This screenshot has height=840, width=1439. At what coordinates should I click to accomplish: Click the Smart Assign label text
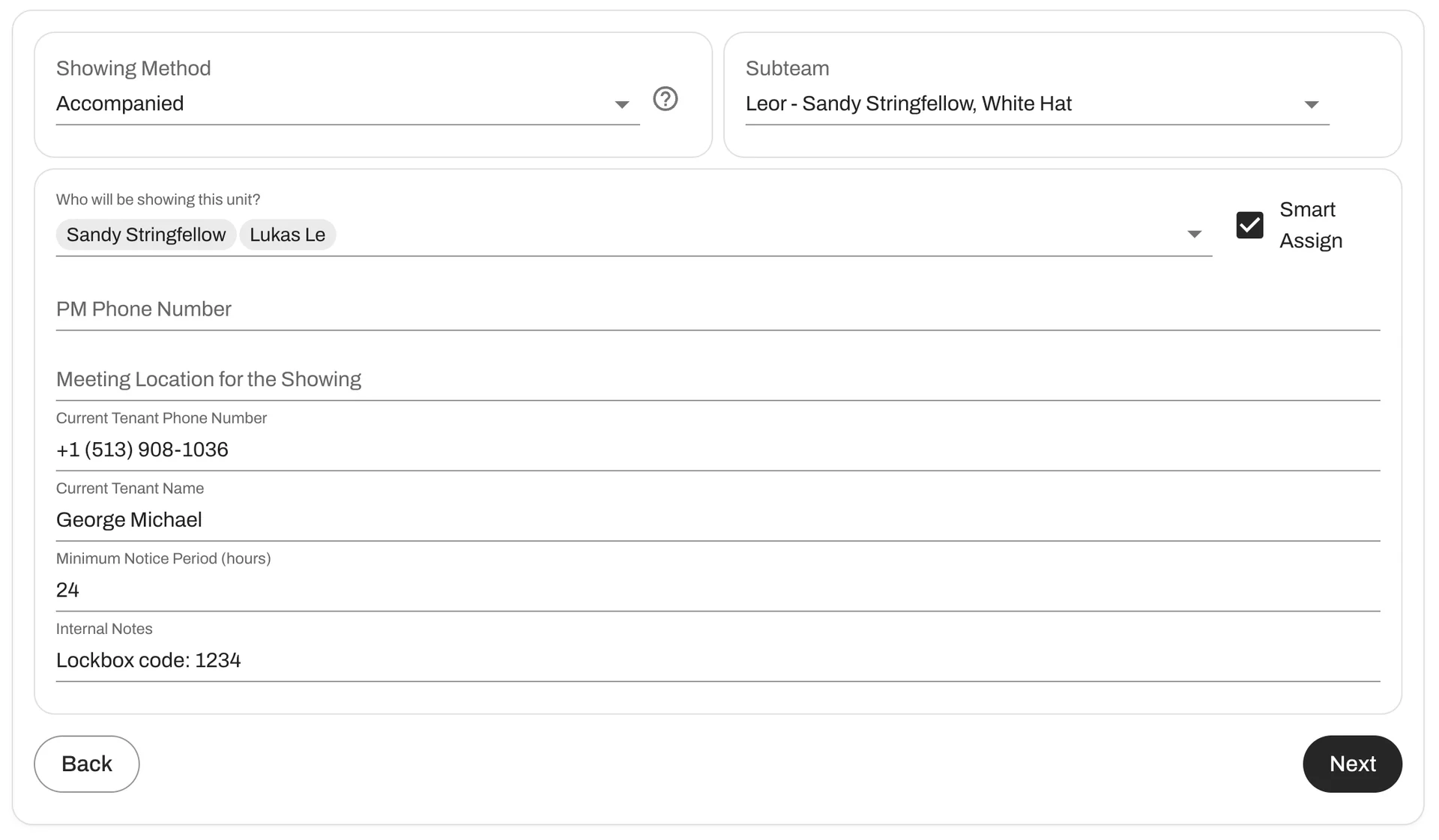tap(1310, 224)
